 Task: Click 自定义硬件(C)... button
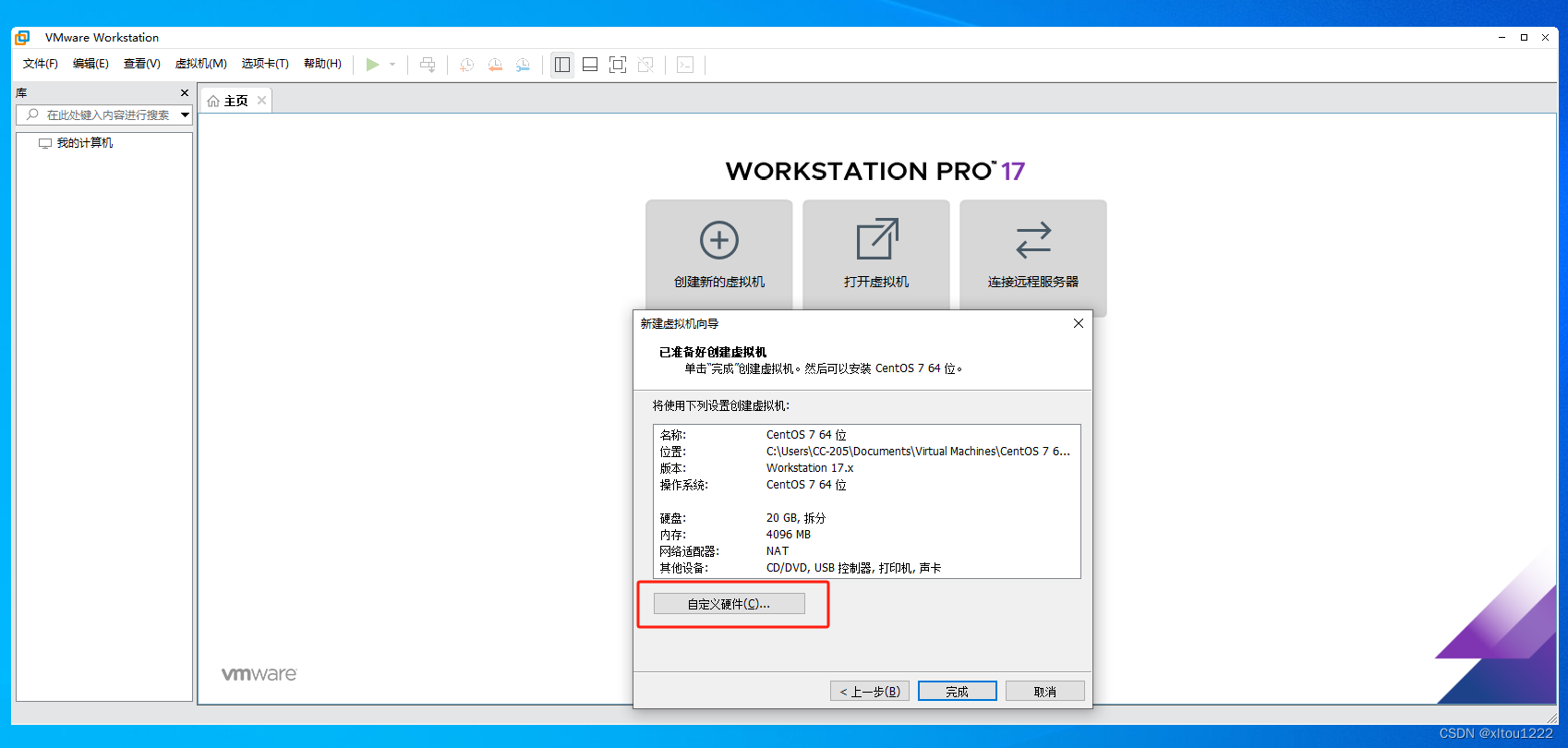click(x=730, y=604)
